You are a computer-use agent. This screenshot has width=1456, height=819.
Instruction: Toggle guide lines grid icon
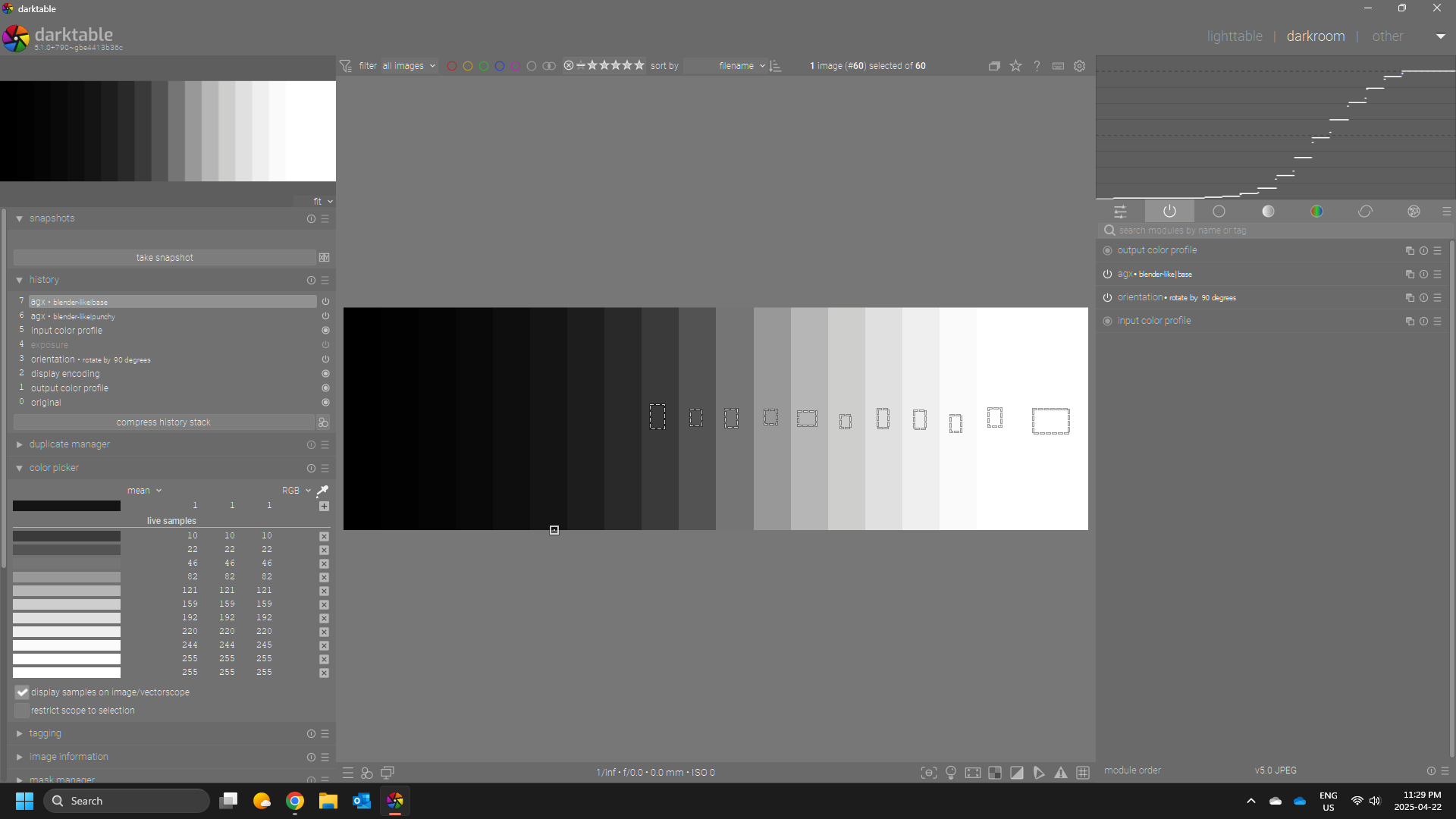1083,773
